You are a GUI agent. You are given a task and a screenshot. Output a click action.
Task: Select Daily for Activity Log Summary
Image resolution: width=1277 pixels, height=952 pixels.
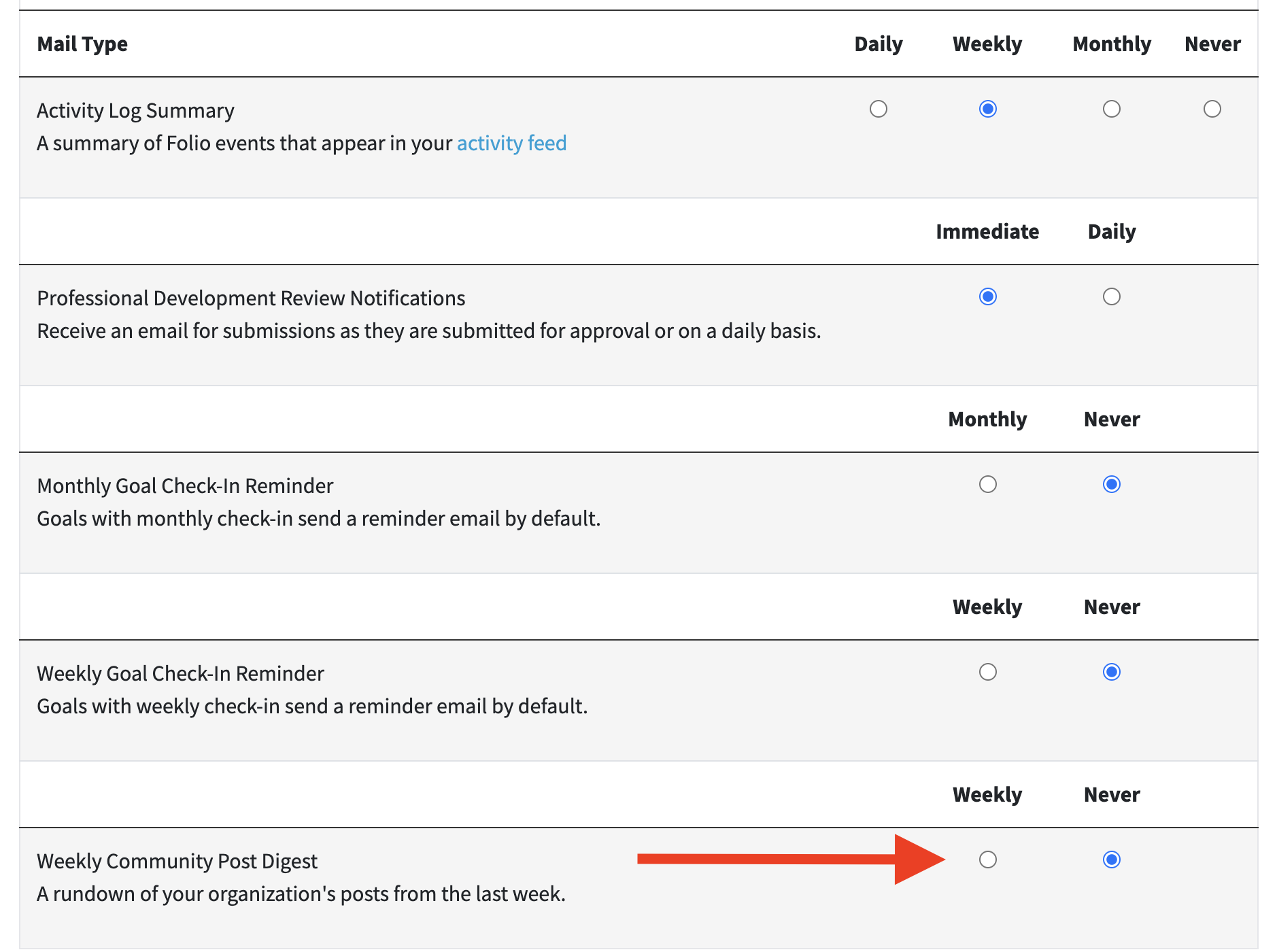(878, 109)
